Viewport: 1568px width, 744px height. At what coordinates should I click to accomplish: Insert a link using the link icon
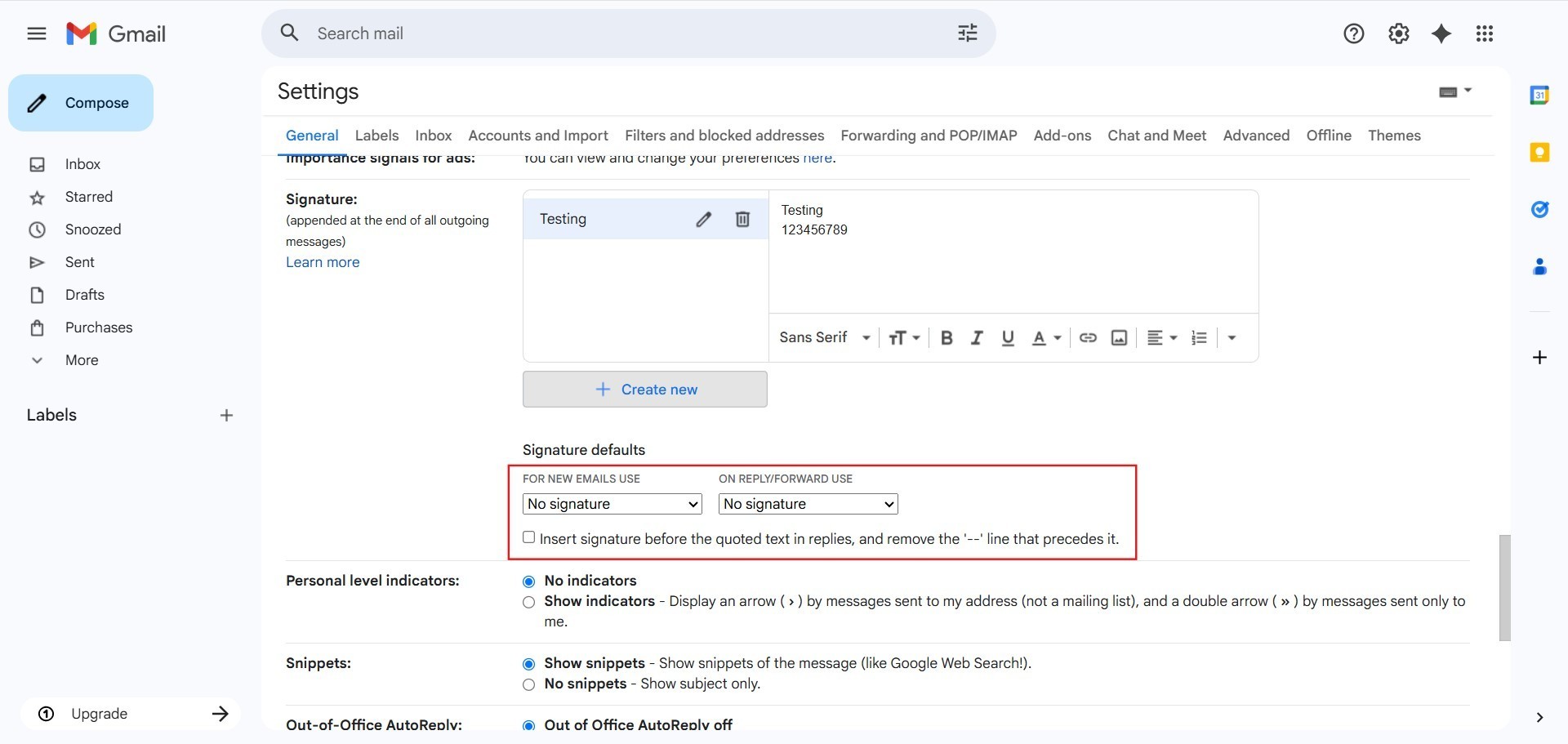tap(1088, 338)
